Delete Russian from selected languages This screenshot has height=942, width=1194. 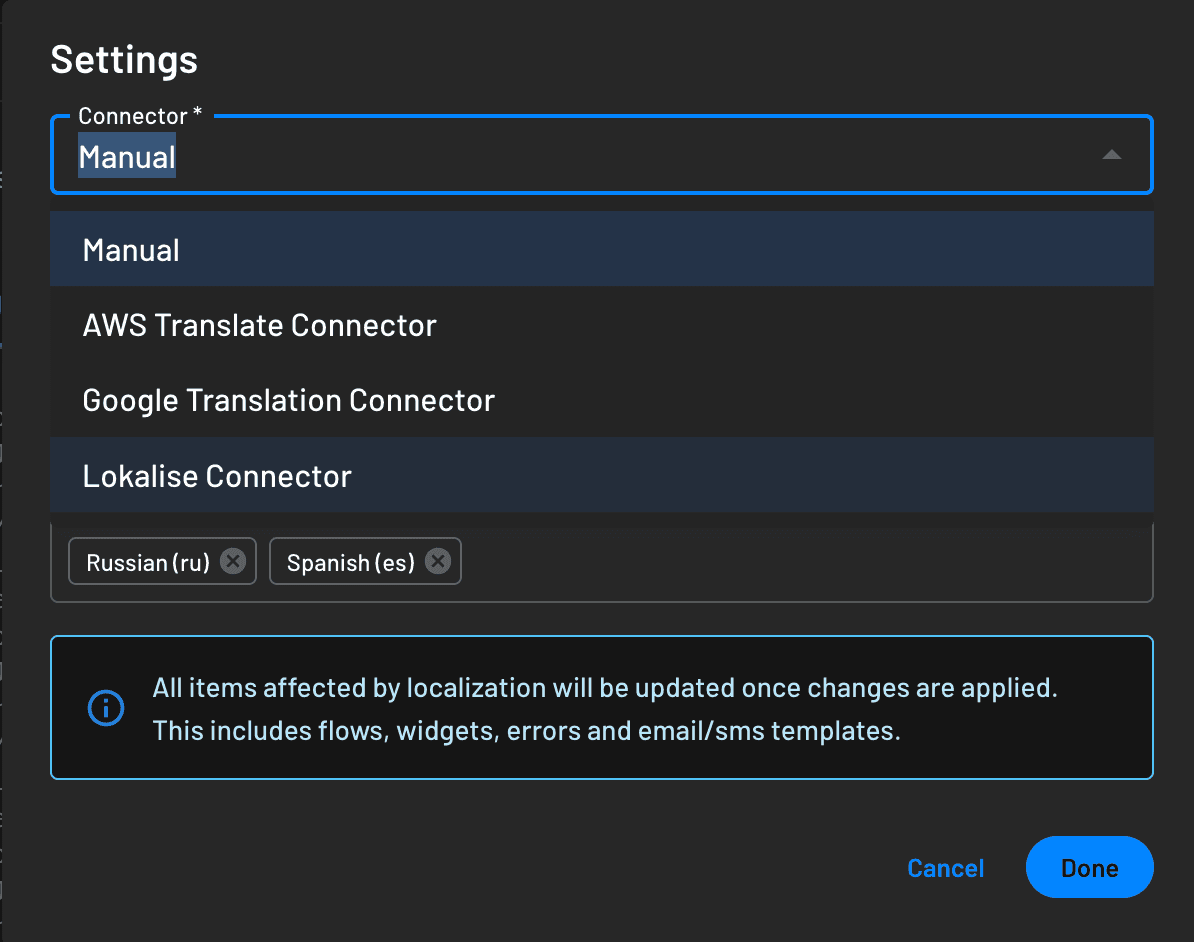click(232, 561)
